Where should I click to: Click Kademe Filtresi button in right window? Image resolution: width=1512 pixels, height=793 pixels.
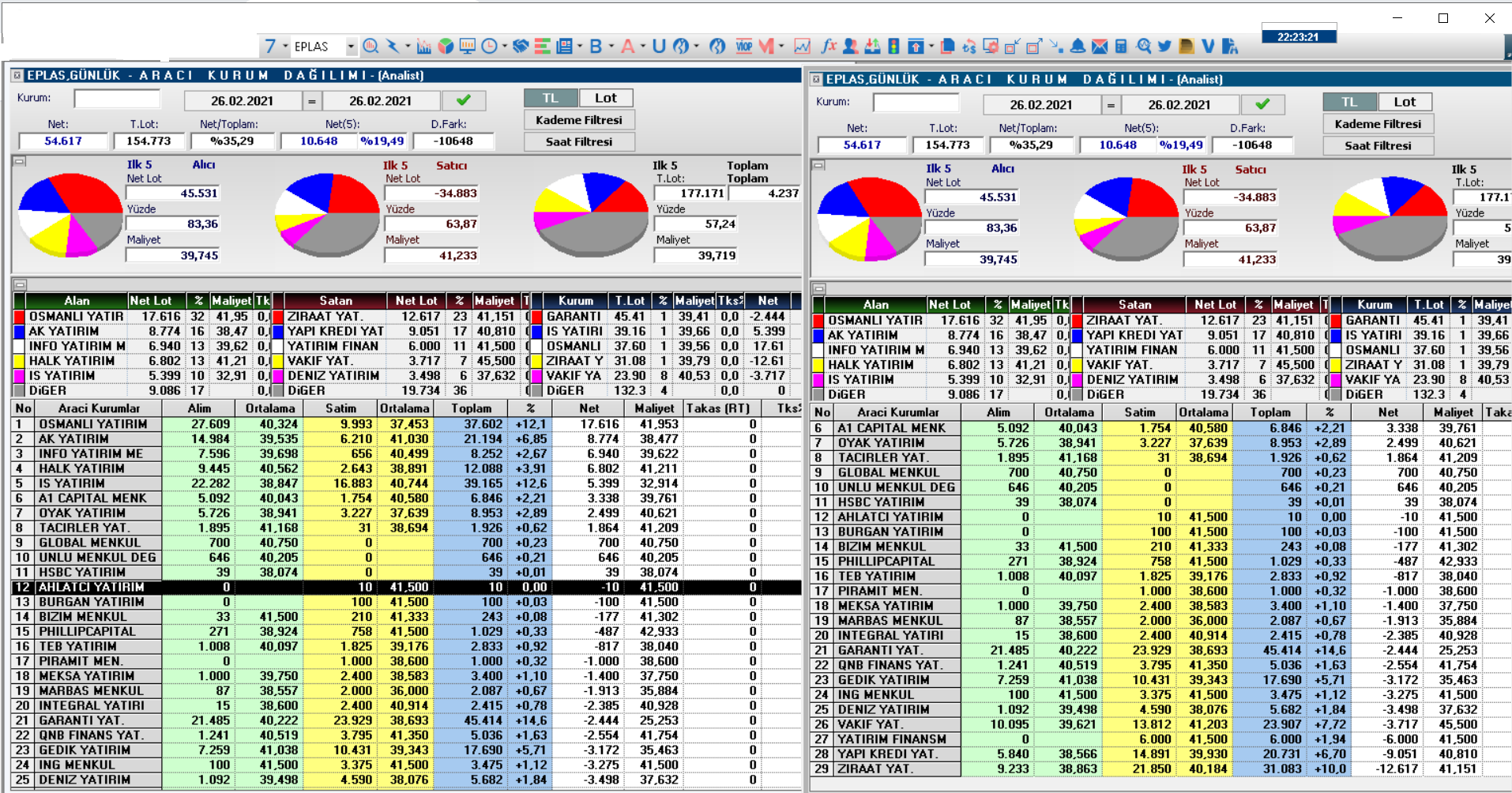pos(1378,124)
